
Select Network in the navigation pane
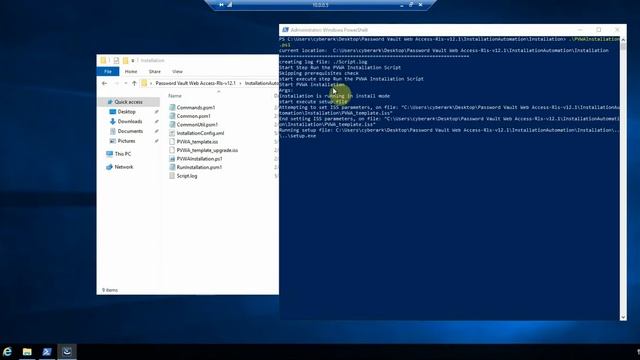coord(124,167)
